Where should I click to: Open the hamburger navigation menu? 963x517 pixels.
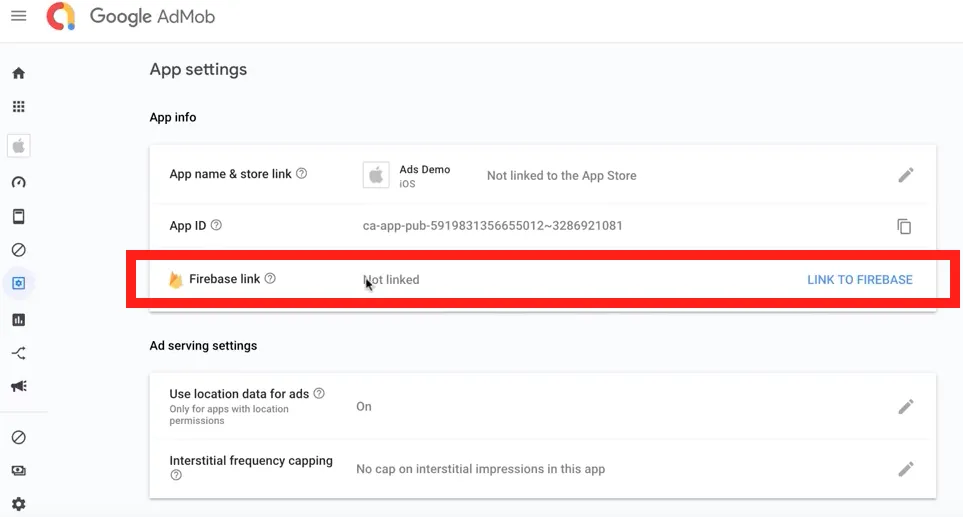click(18, 17)
